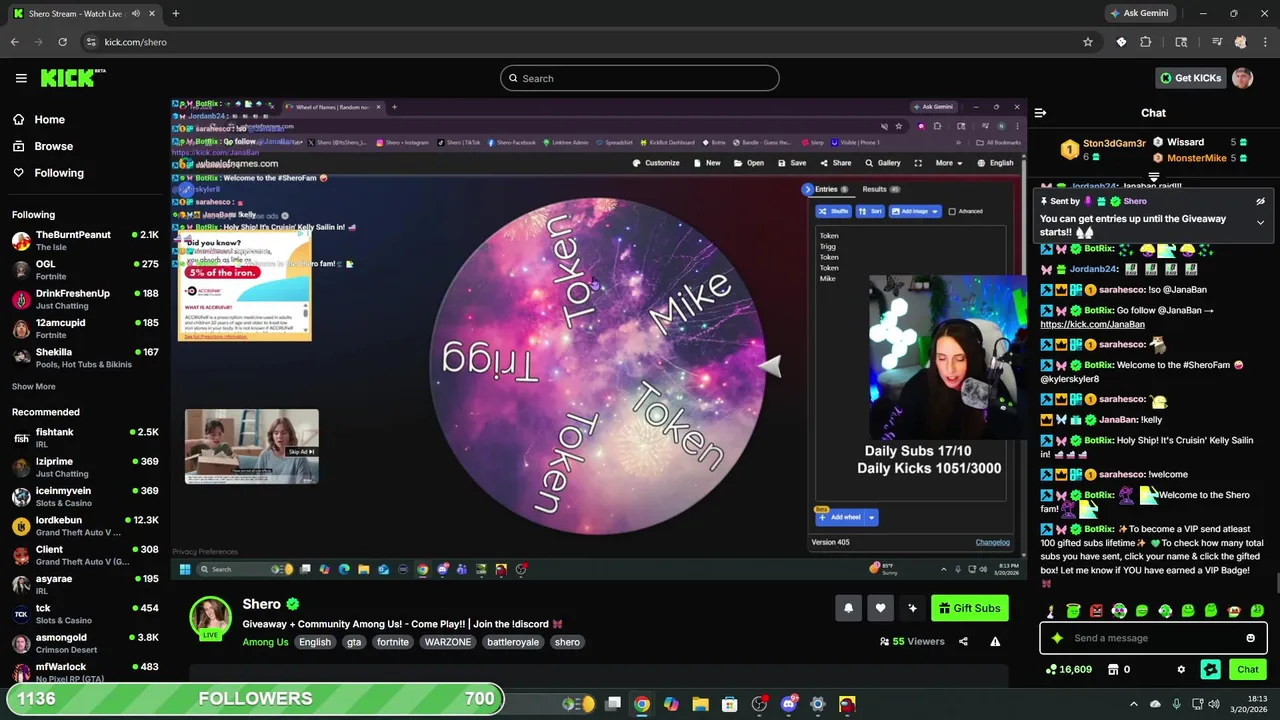Screen dimensions: 1280x720
Task: Open TheBurntPeanut channel in sidebar
Action: click(x=85, y=240)
